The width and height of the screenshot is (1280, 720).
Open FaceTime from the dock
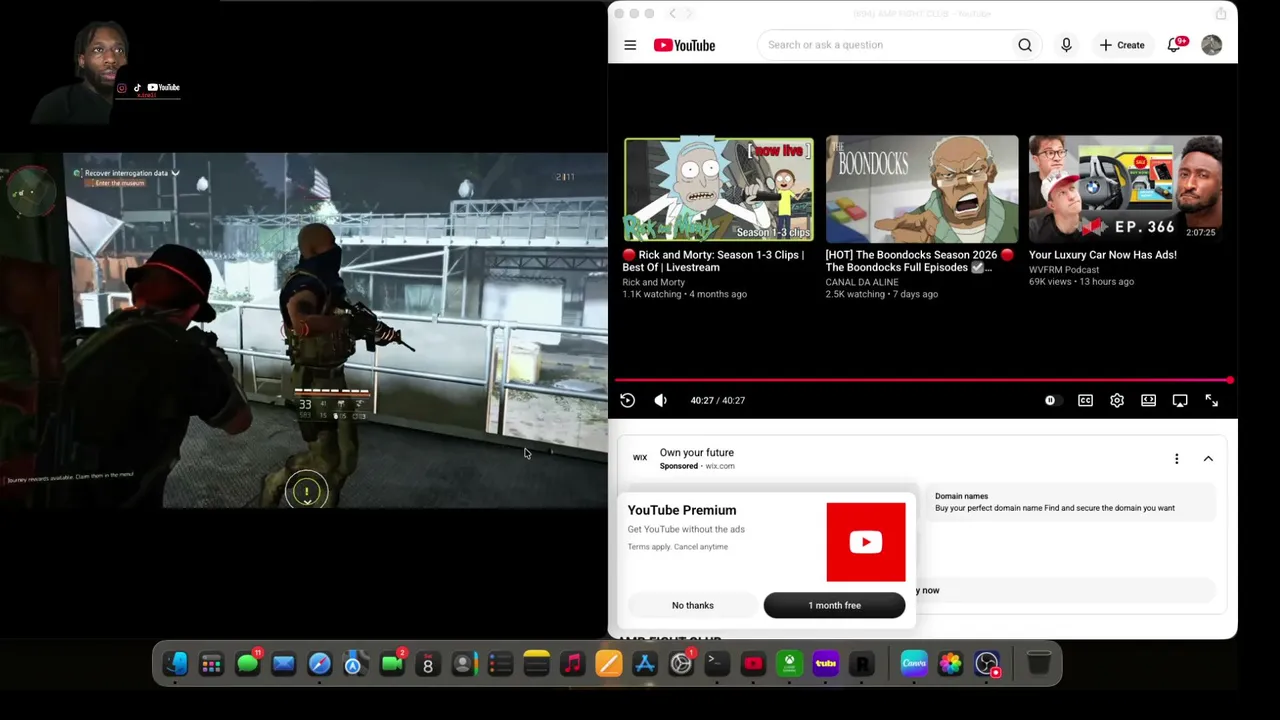[x=392, y=663]
